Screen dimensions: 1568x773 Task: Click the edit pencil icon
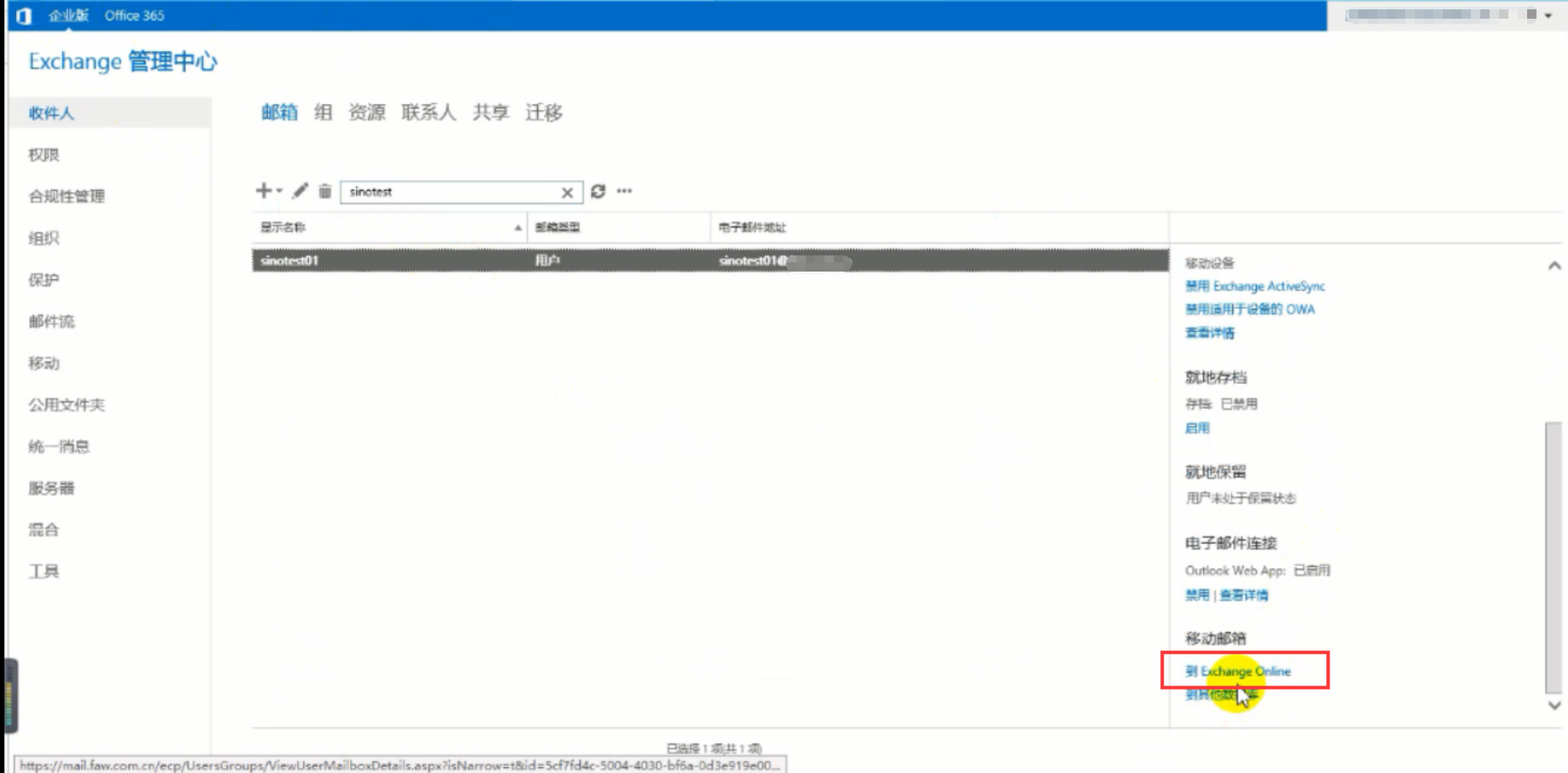tap(300, 191)
